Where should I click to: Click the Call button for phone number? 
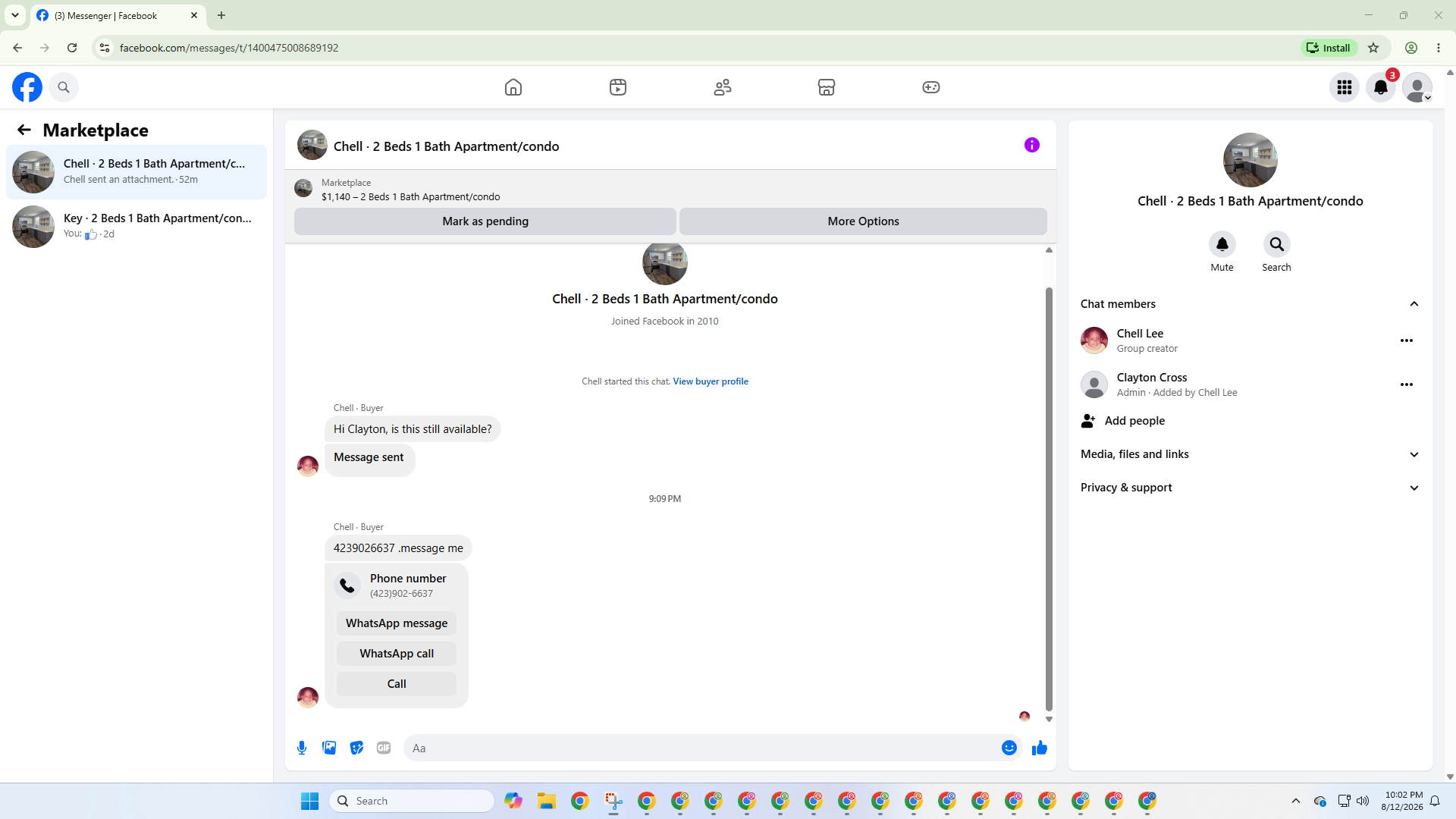point(397,684)
